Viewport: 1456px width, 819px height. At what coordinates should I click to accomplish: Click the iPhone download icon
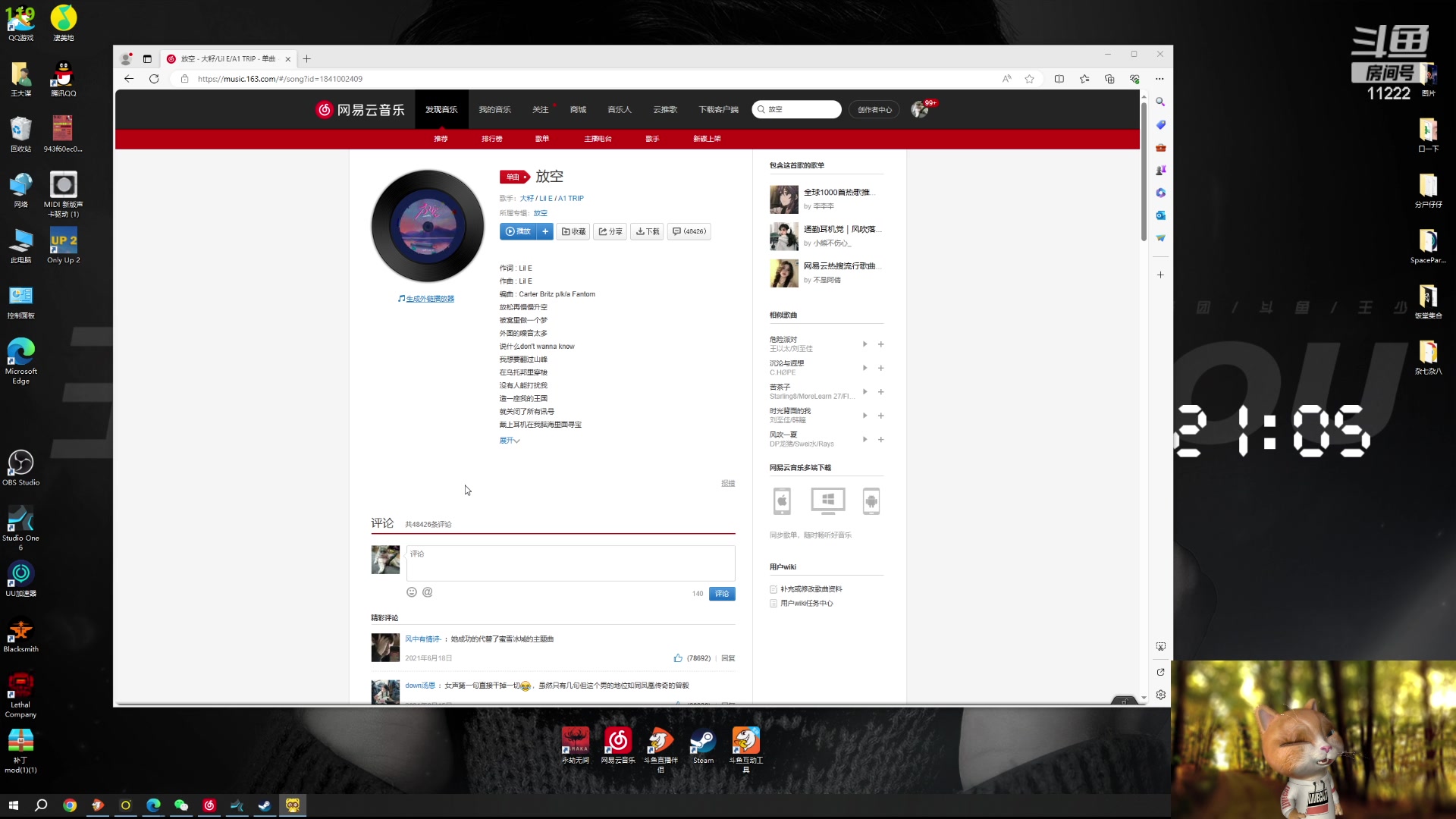[782, 501]
